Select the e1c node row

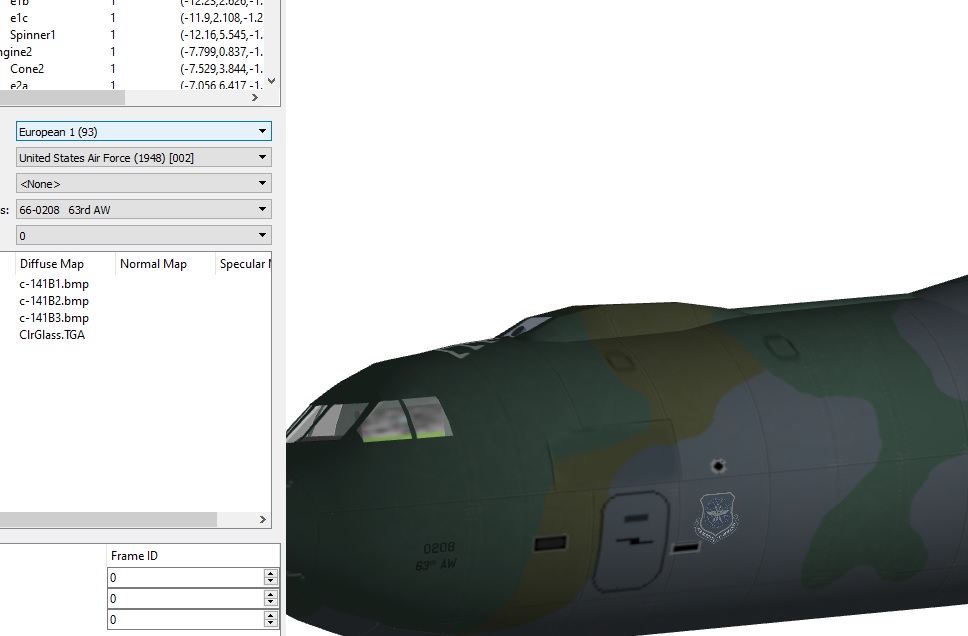pyautogui.click(x=131, y=18)
